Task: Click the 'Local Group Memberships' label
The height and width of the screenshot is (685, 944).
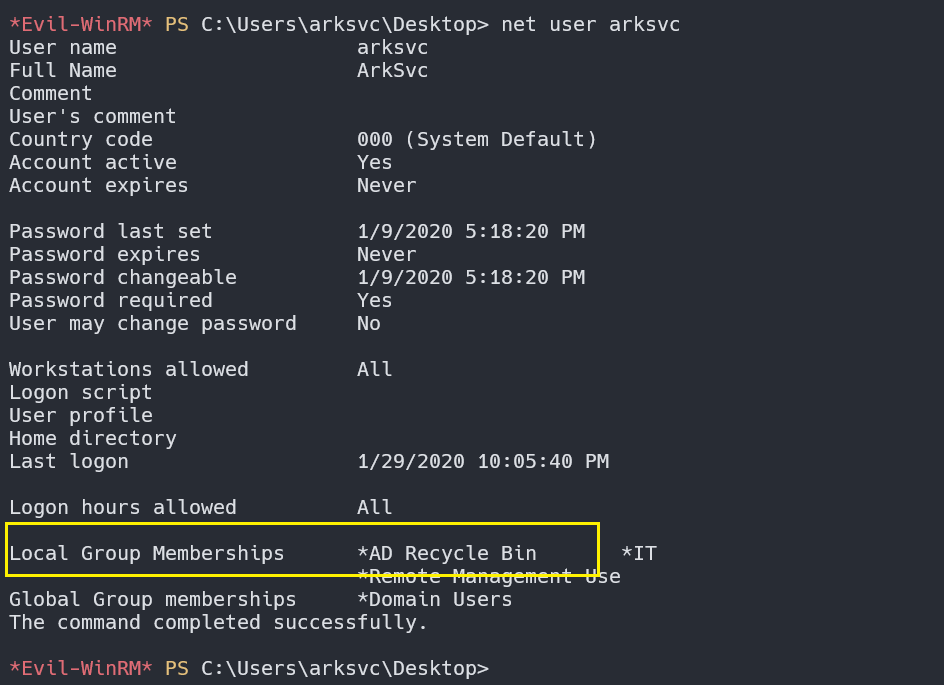Action: point(147,554)
